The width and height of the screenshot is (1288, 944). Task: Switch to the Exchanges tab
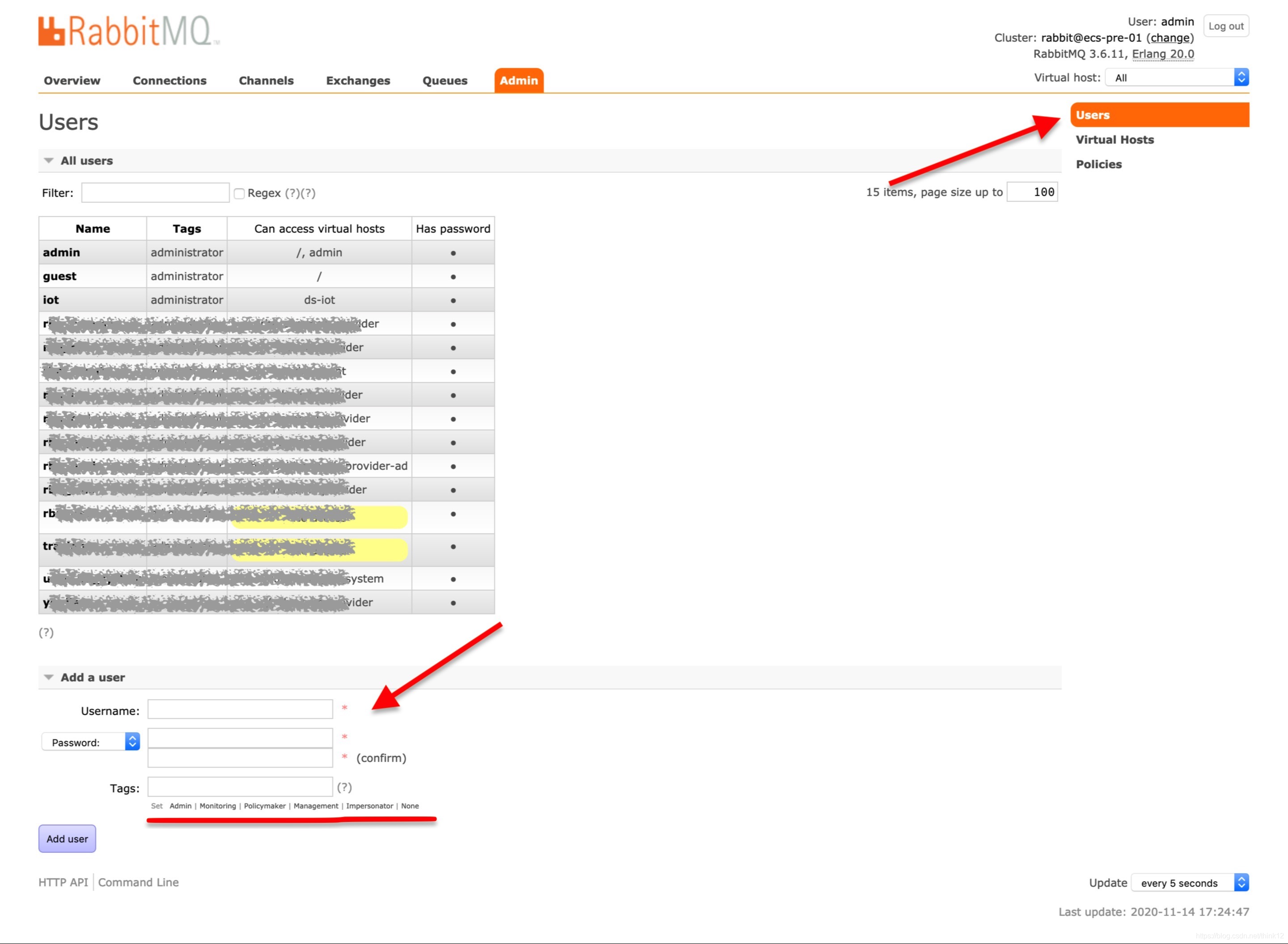click(x=358, y=81)
